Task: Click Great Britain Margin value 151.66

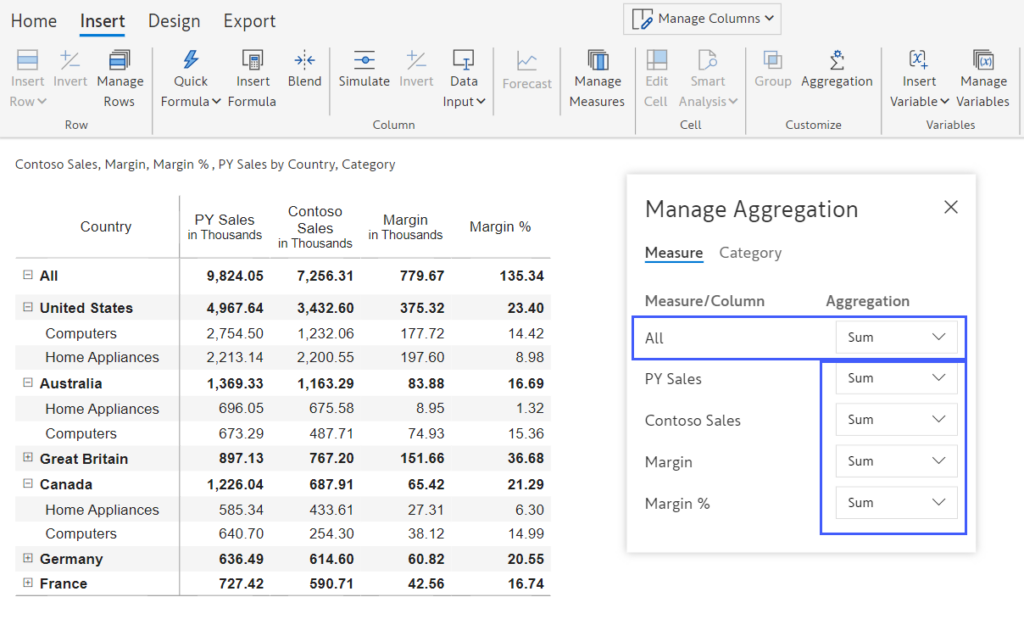Action: pos(422,458)
